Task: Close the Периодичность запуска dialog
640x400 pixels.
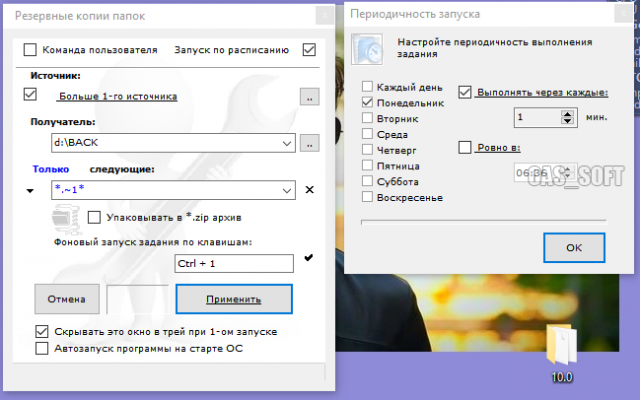Action: (623, 14)
